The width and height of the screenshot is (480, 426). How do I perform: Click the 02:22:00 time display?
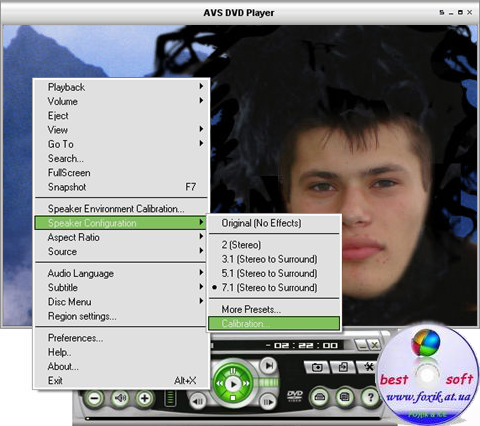pos(302,345)
